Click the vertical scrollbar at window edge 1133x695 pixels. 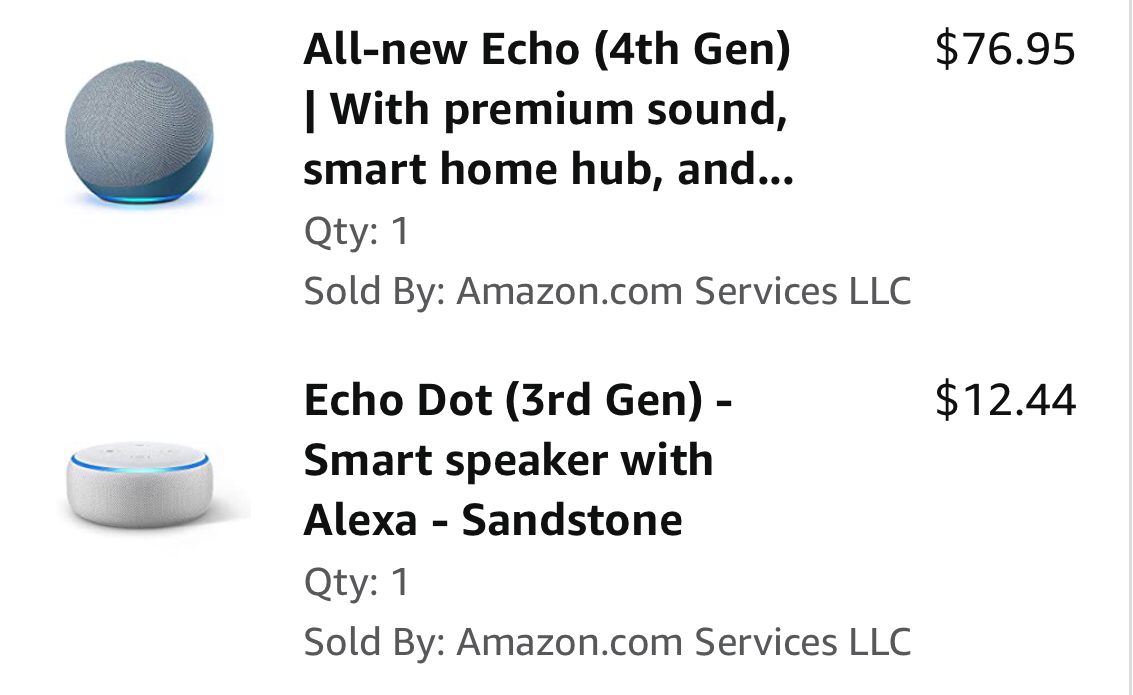tap(1129, 348)
